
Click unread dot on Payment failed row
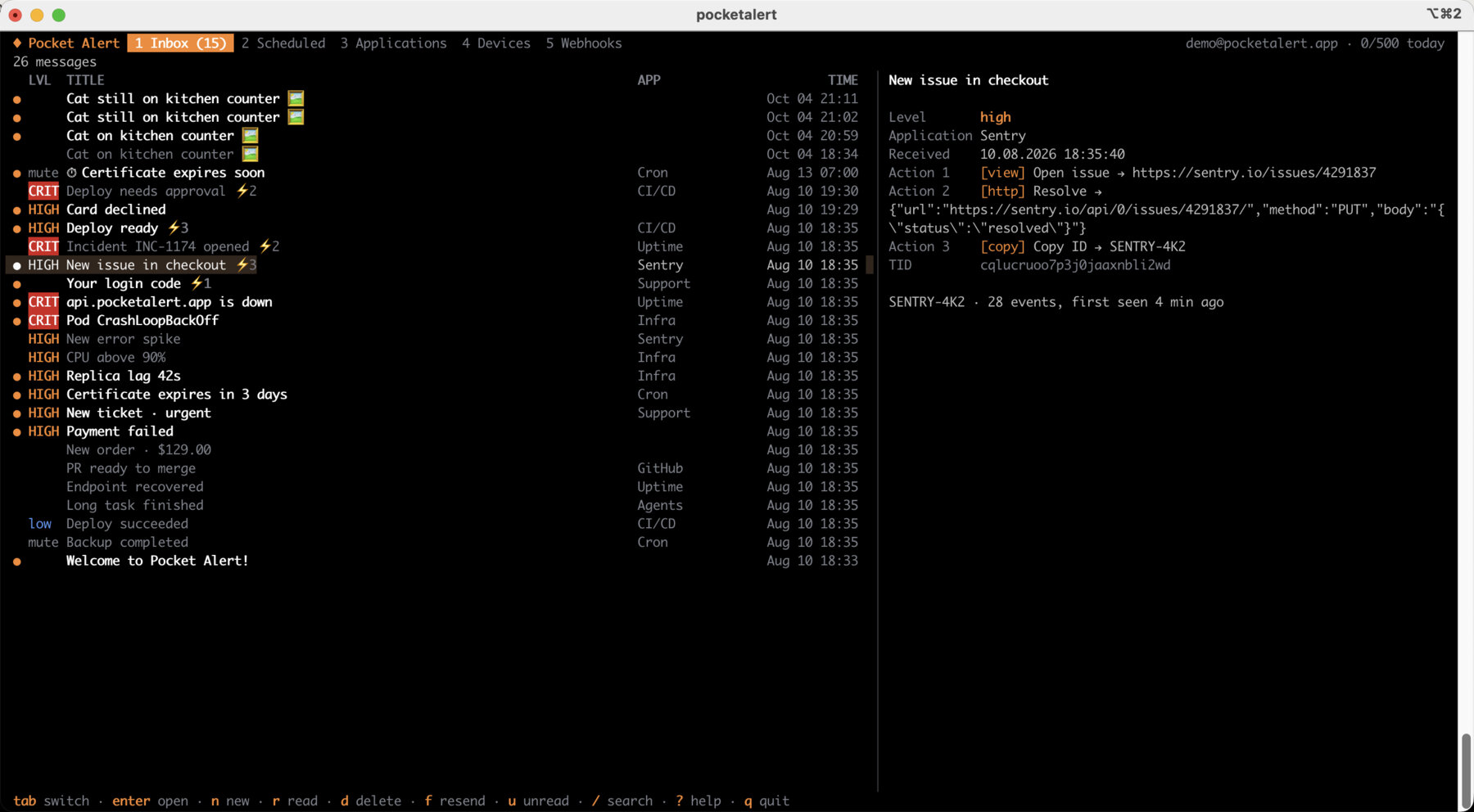(17, 432)
